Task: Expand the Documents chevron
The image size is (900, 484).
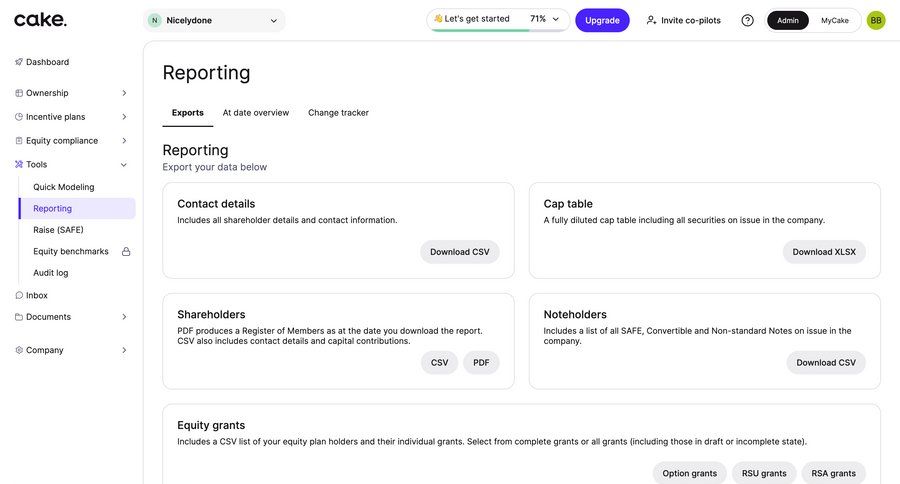Action: [x=124, y=317]
